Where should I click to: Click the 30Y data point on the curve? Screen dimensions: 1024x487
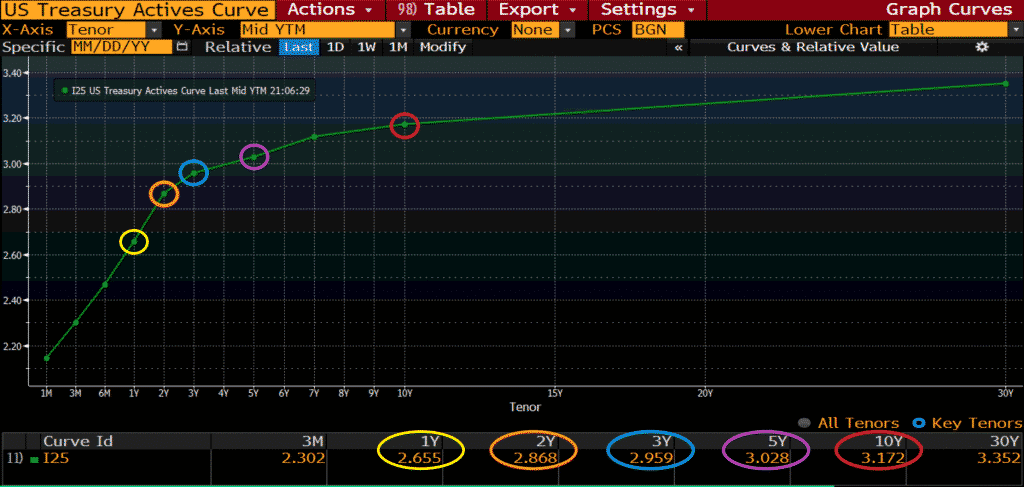pos(1005,83)
